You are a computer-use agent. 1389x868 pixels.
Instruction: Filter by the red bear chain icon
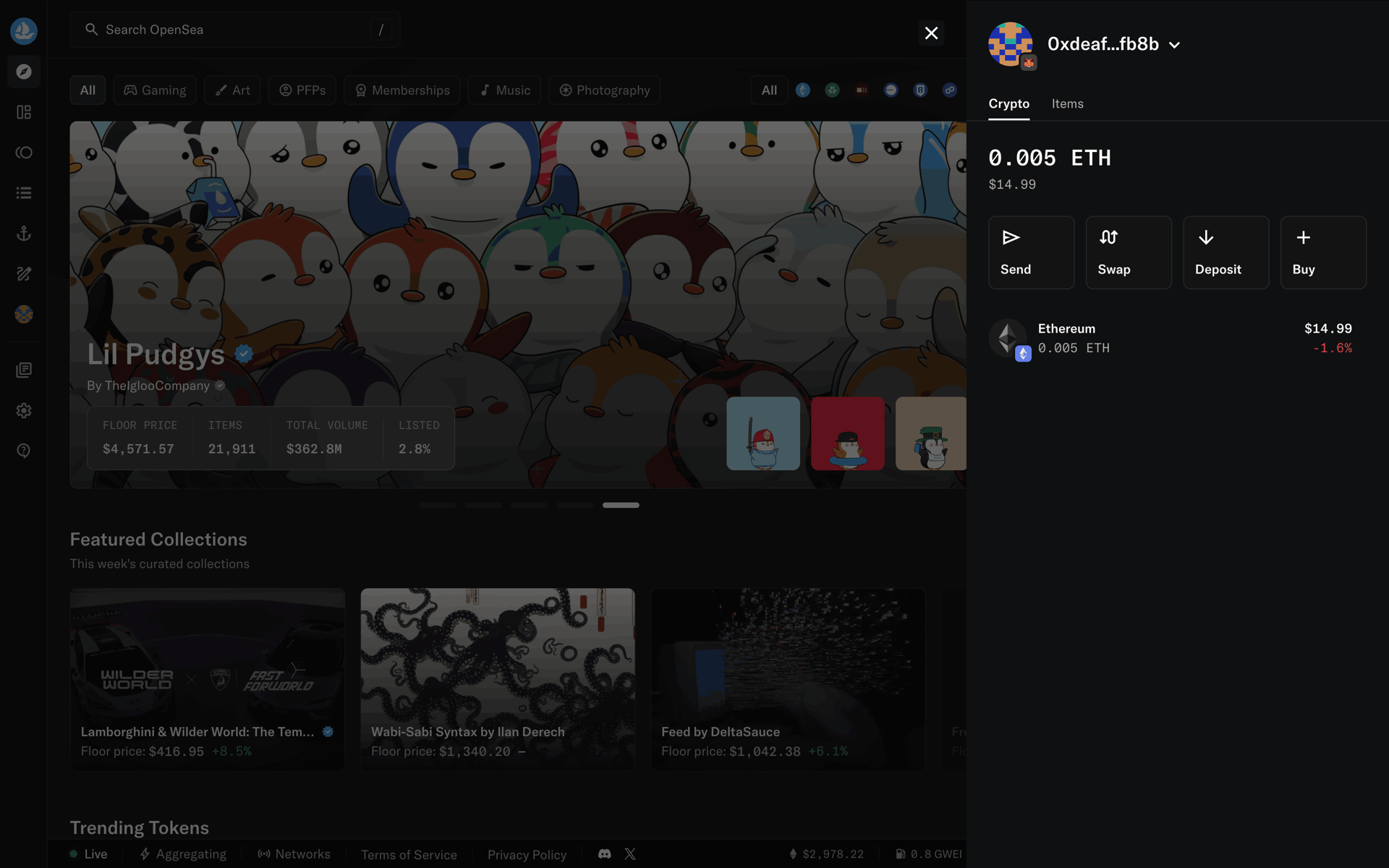[x=862, y=90]
